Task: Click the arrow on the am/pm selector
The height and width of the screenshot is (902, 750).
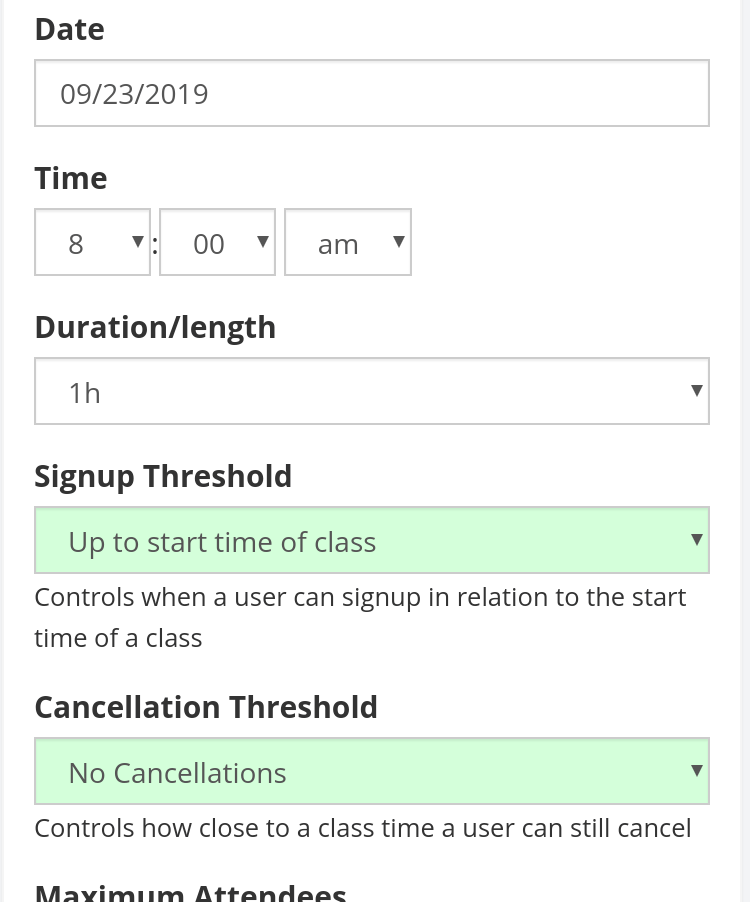Action: tap(397, 241)
